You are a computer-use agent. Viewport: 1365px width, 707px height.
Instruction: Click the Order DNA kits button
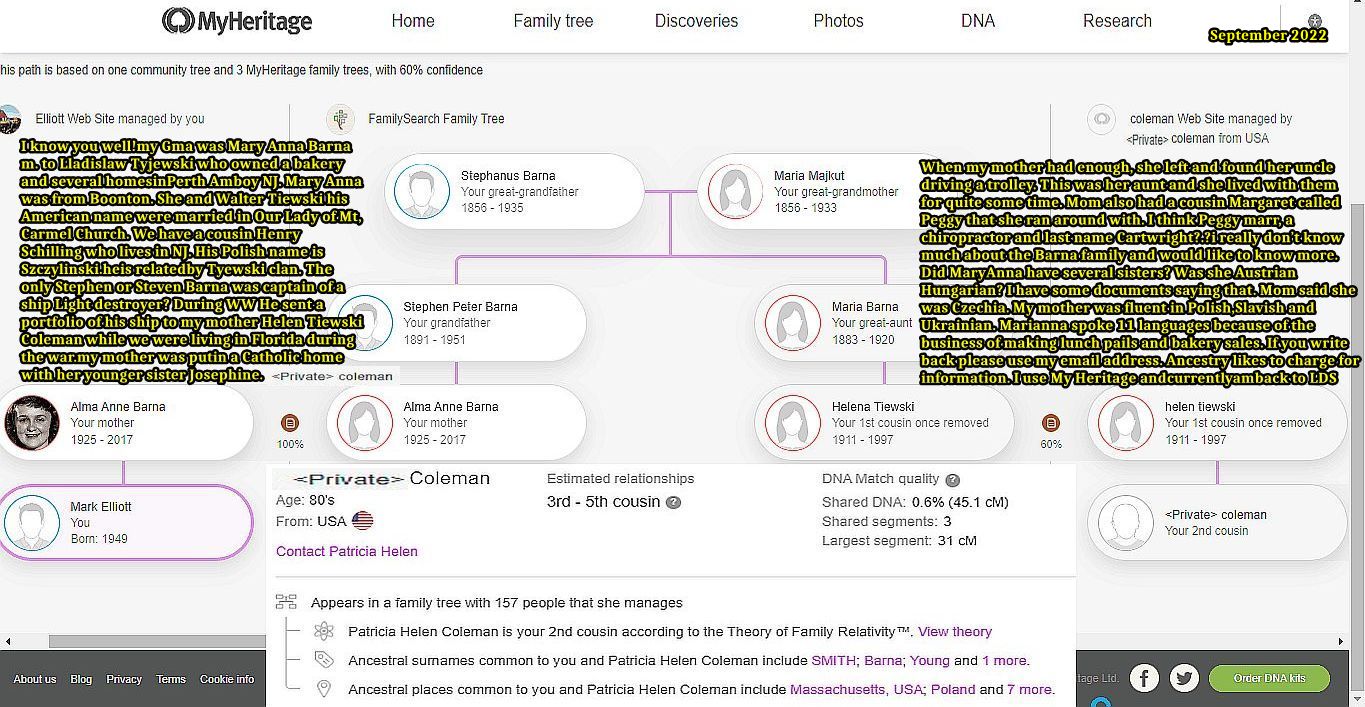[1270, 678]
